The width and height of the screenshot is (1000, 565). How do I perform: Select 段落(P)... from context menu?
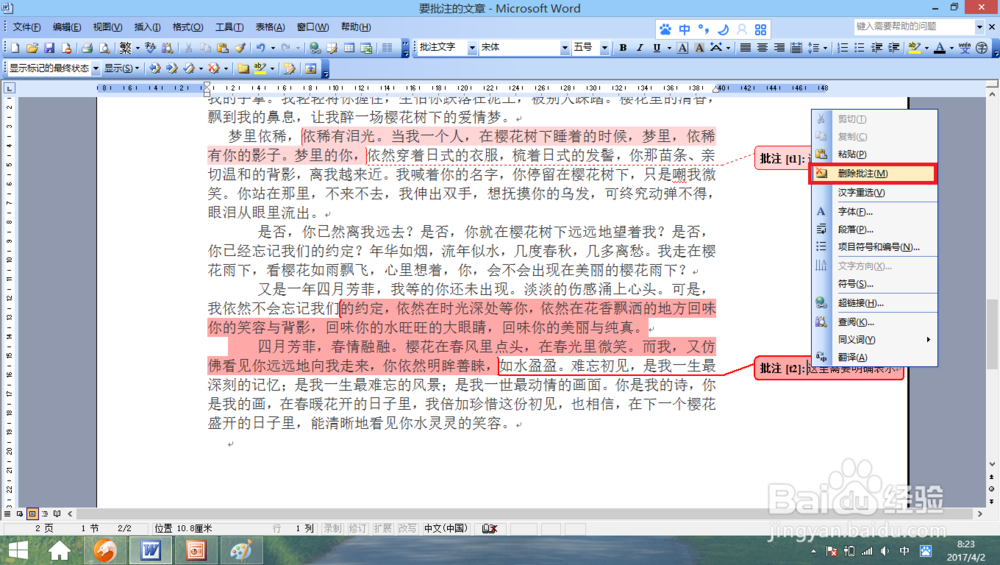click(874, 230)
